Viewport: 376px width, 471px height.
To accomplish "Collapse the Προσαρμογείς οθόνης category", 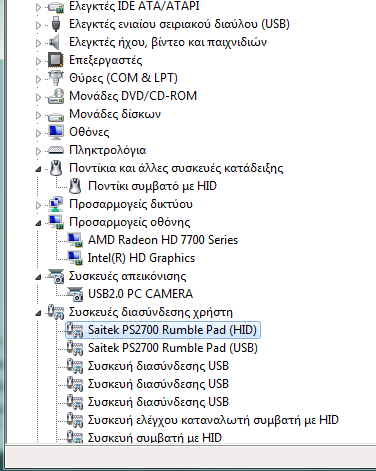I will pyautogui.click(x=38, y=223).
